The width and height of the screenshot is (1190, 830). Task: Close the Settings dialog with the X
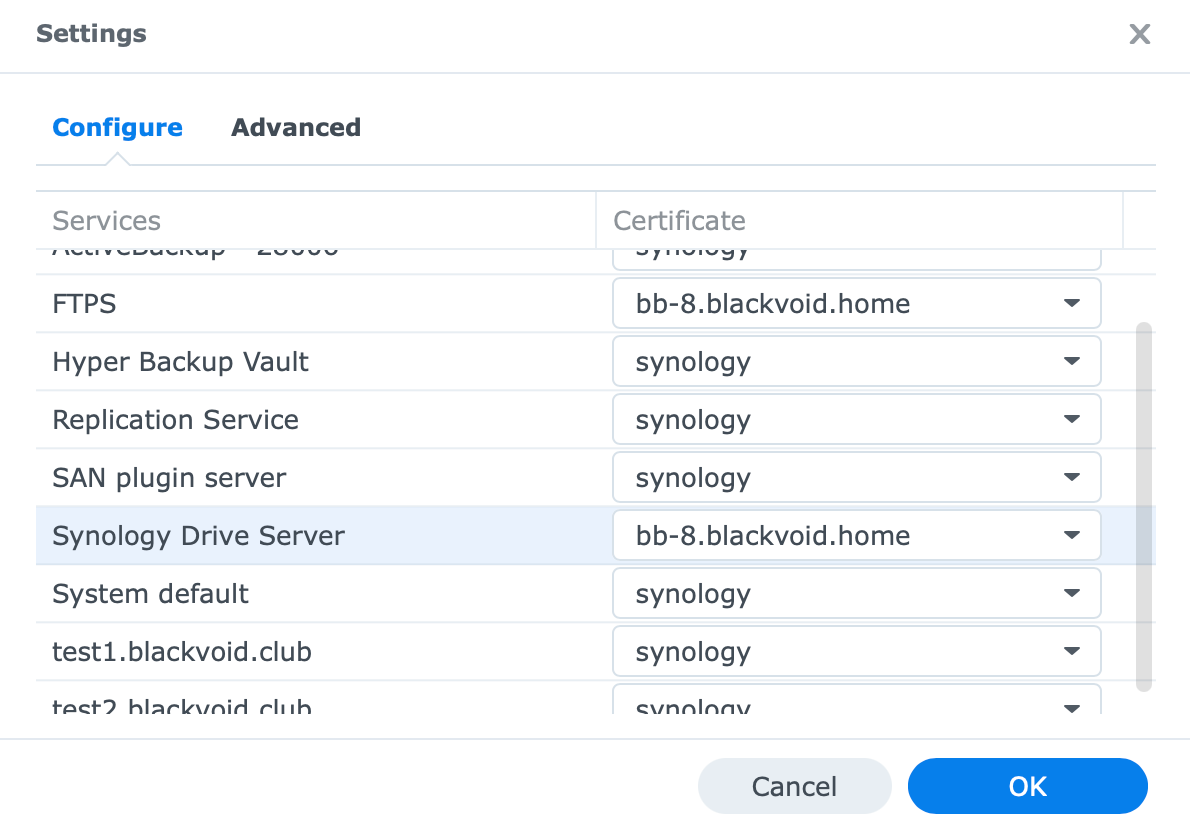[1139, 34]
